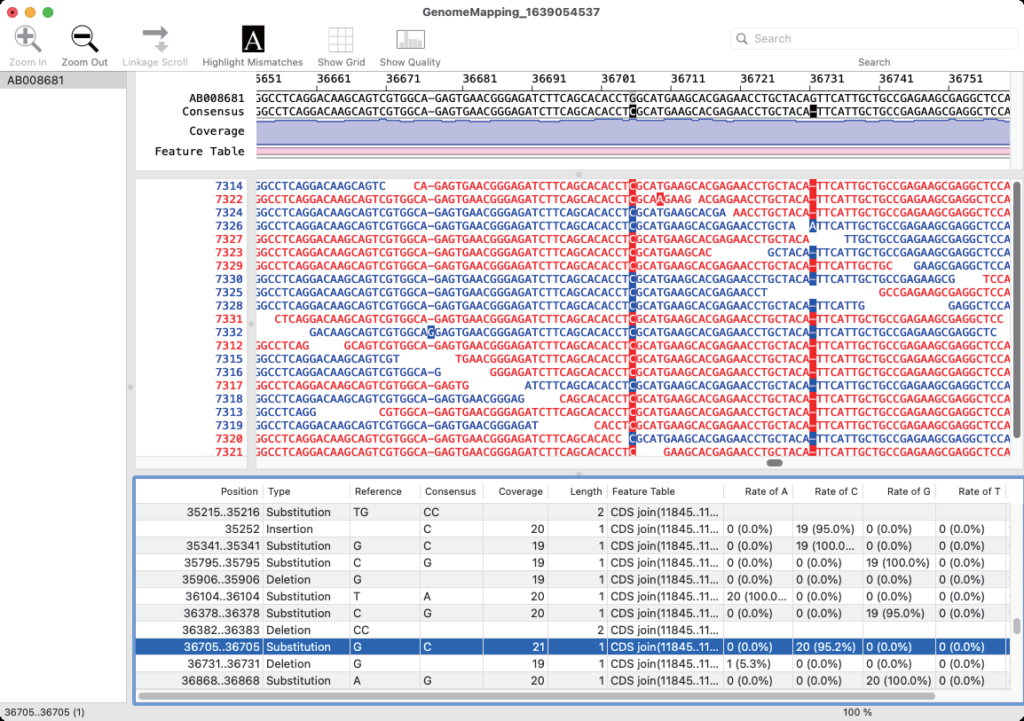
Task: Toggle the Linkage Scroll icon
Action: pos(155,39)
